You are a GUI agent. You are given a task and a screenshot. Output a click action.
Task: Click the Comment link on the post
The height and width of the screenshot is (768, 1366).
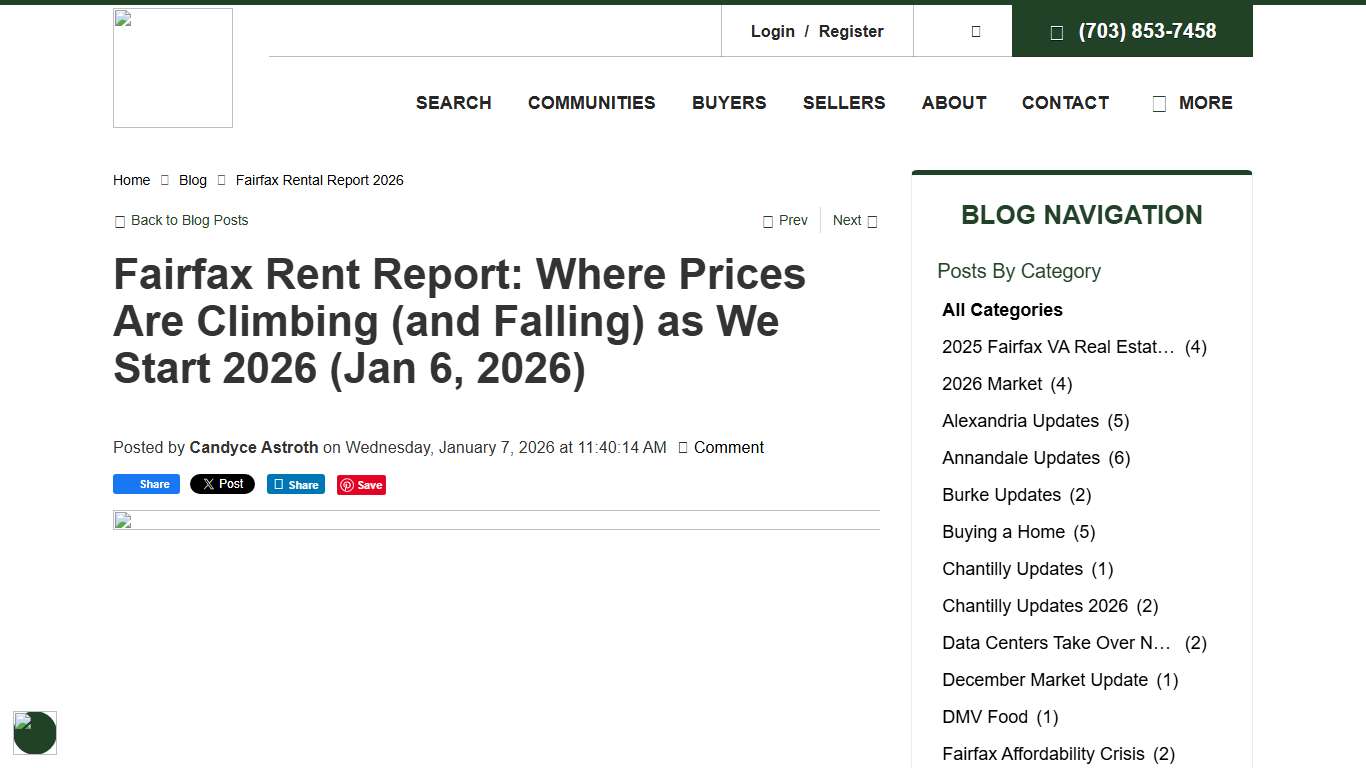click(x=728, y=447)
